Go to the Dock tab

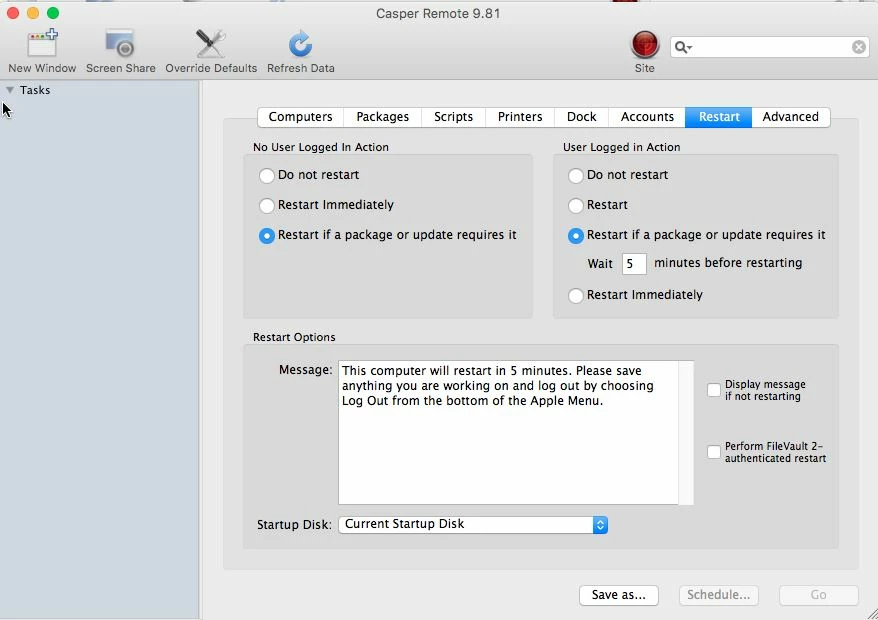[581, 117]
